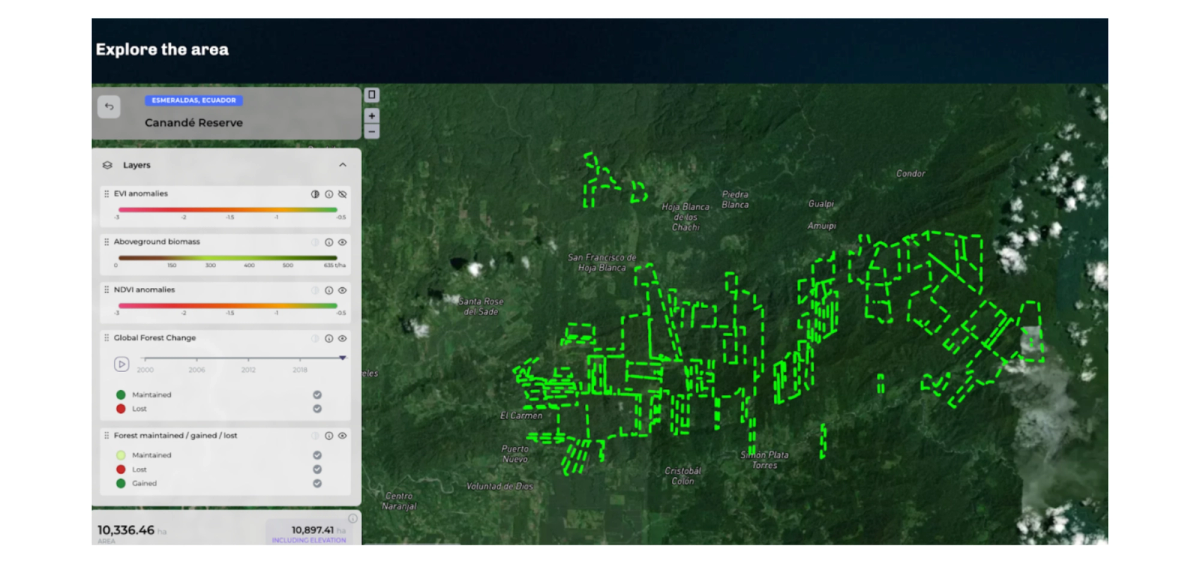
Task: Show info for EVI anomalies layer
Action: click(x=329, y=193)
